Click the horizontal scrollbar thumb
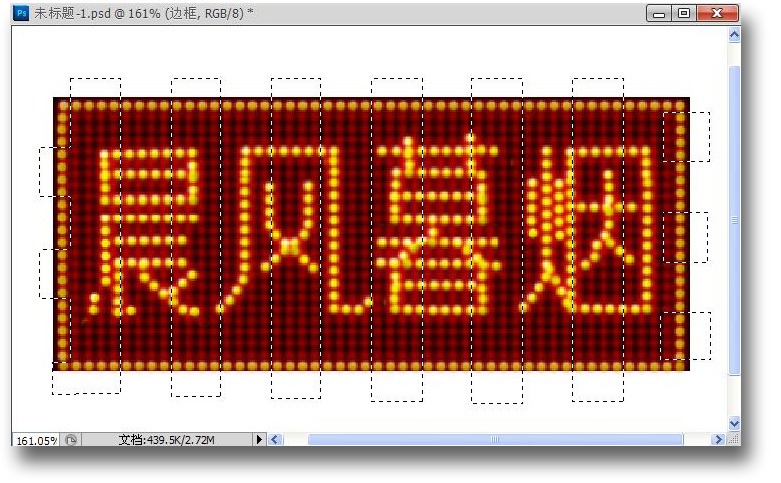 pos(495,439)
